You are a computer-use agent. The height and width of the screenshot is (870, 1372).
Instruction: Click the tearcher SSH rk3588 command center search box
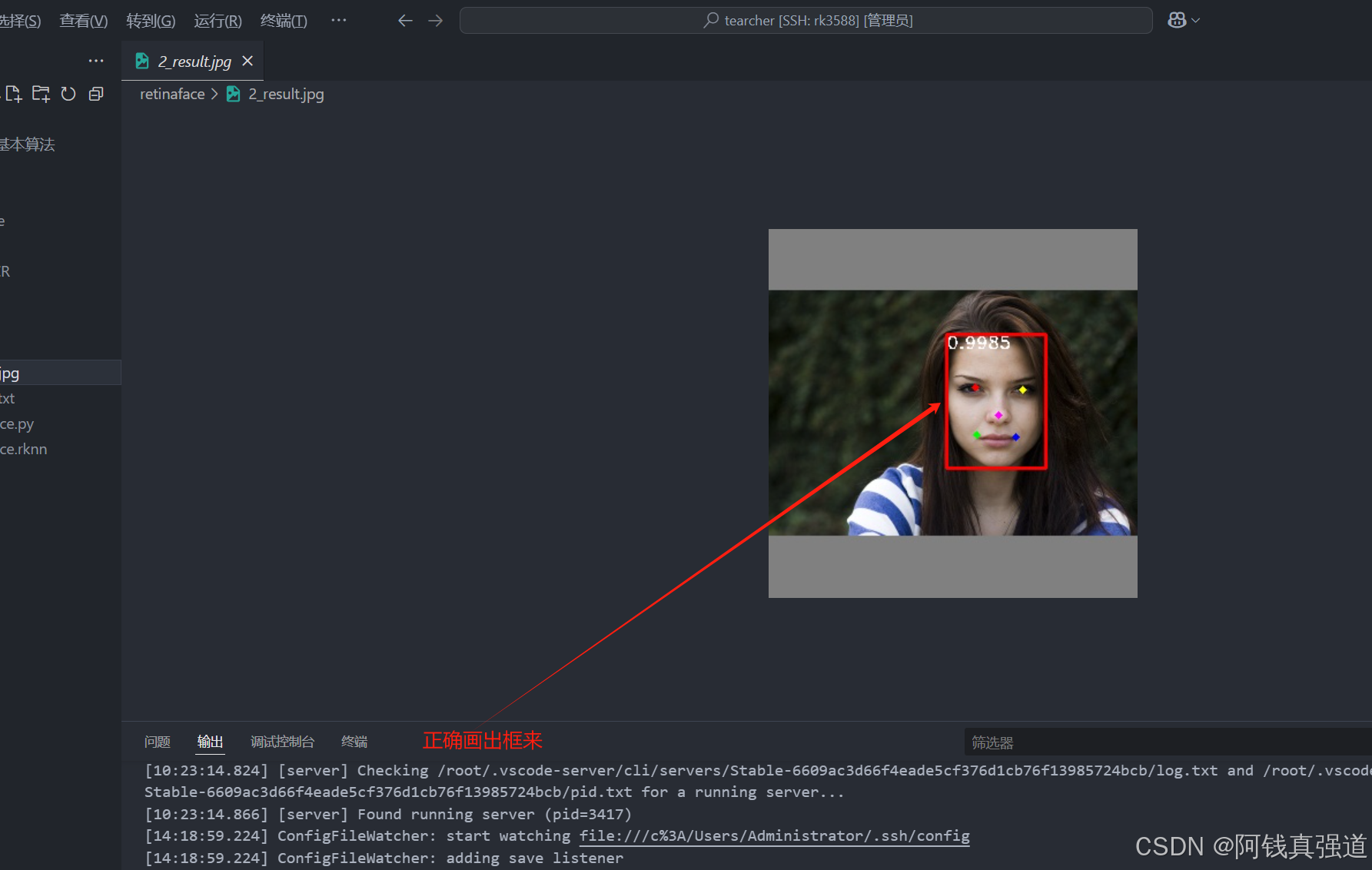click(806, 21)
